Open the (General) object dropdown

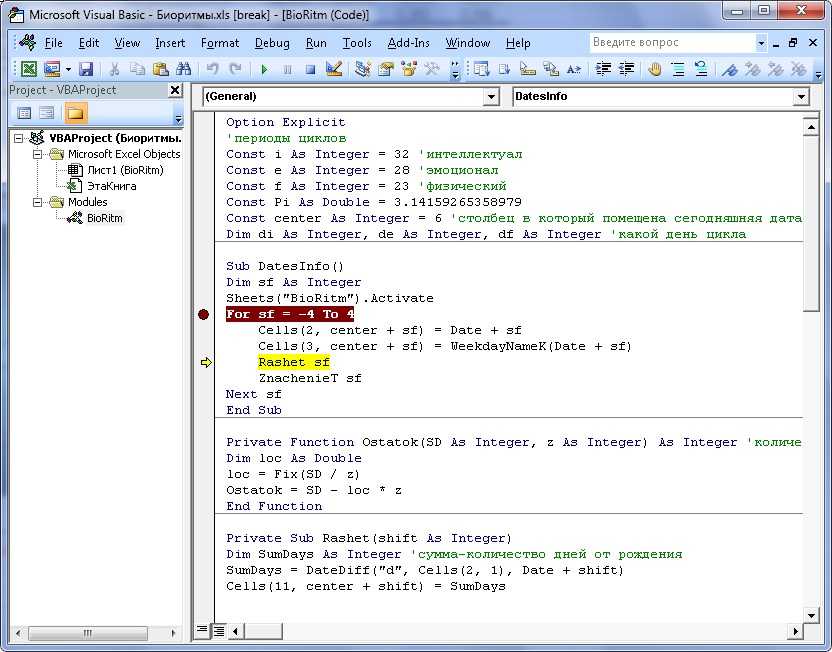pyautogui.click(x=491, y=97)
